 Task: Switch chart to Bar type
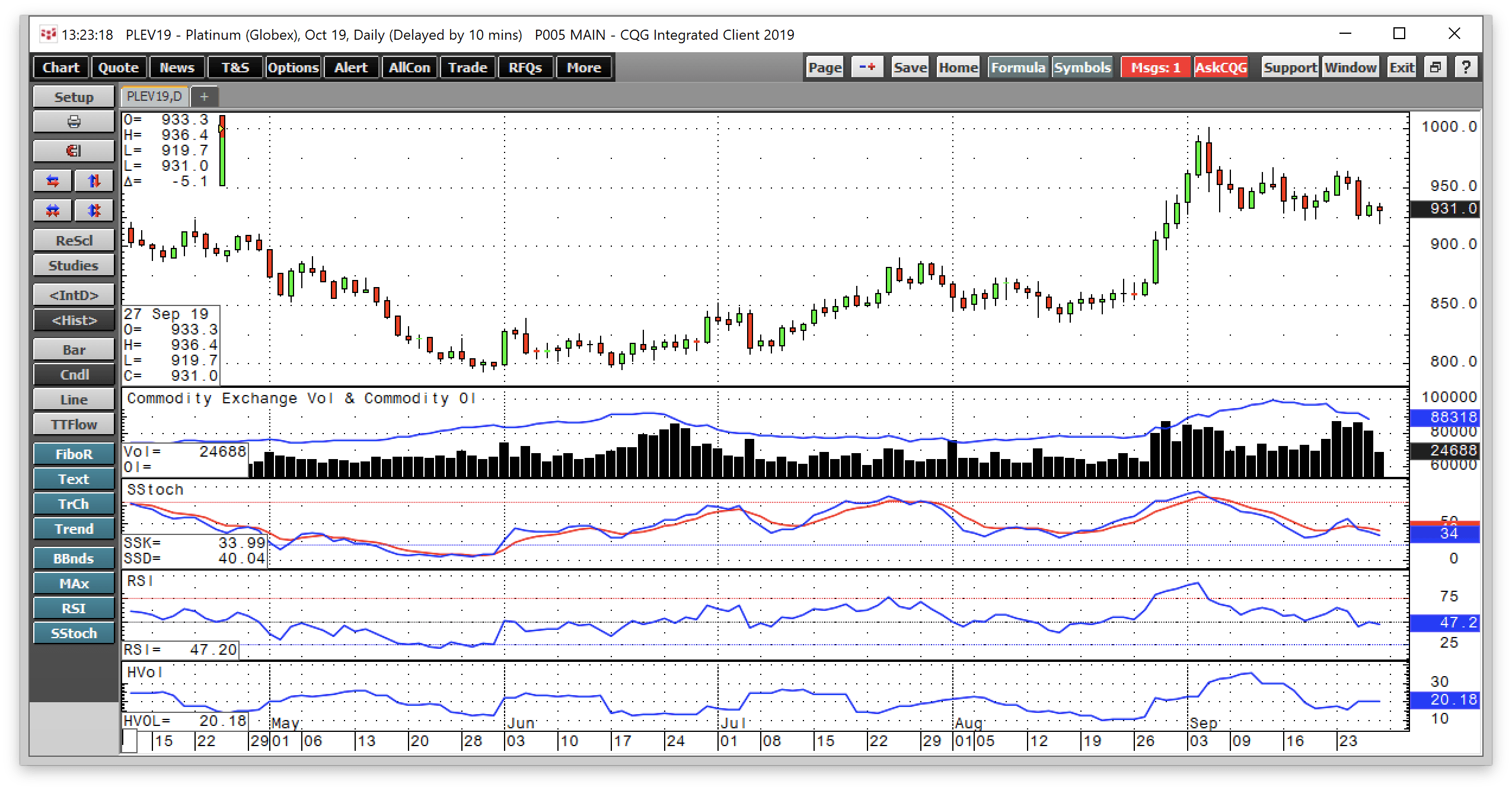tap(74, 350)
